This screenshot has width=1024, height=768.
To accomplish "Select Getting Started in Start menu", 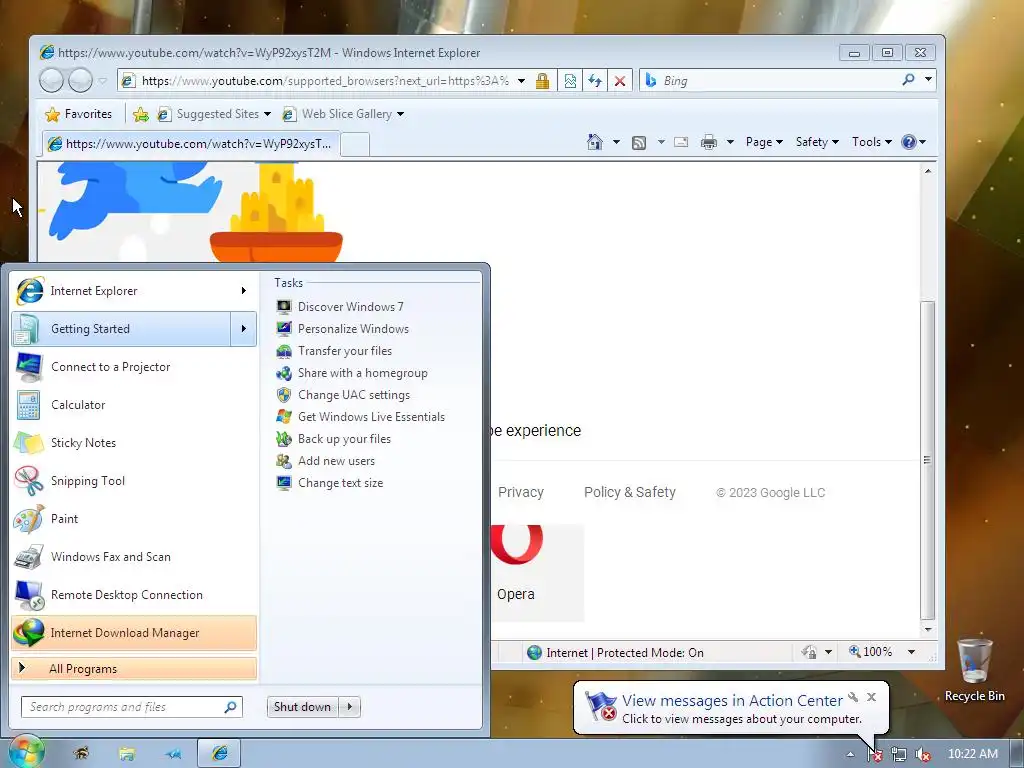I will coord(121,328).
